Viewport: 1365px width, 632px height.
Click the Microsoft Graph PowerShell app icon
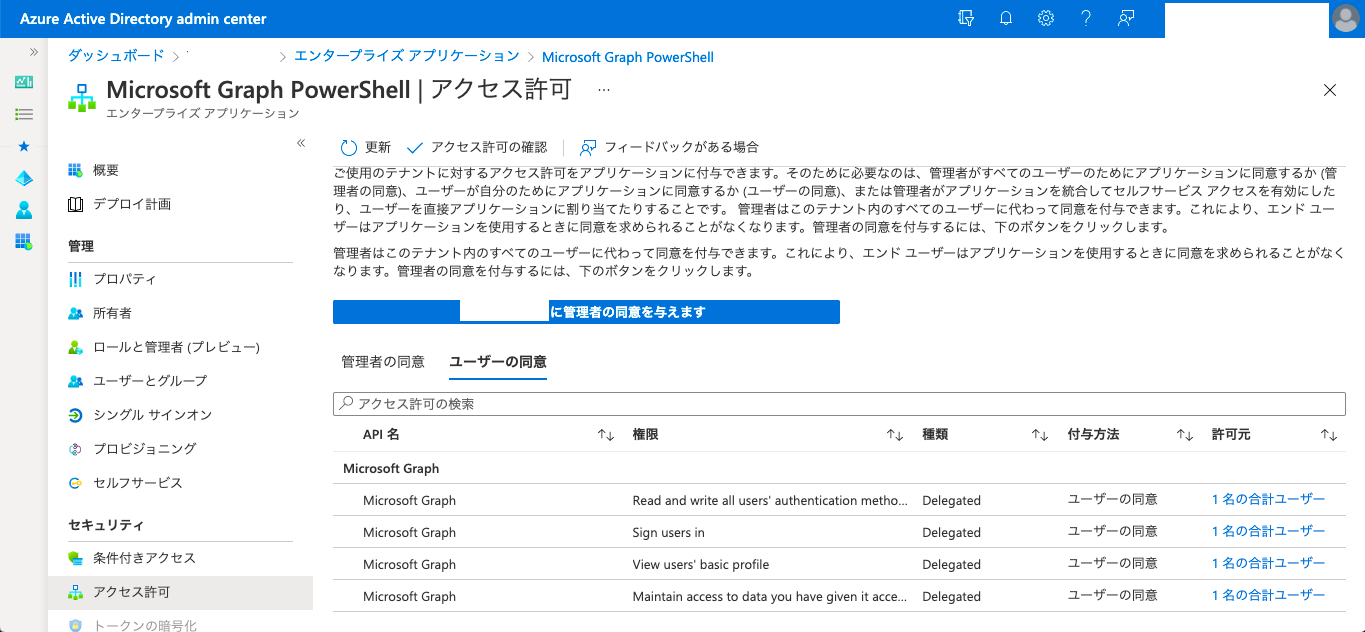coord(82,97)
